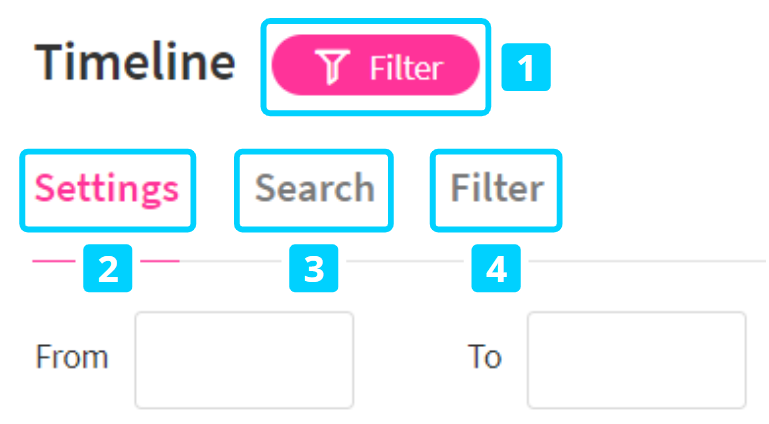The height and width of the screenshot is (424, 769).
Task: Select the gray Filter tab
Action: (x=496, y=188)
